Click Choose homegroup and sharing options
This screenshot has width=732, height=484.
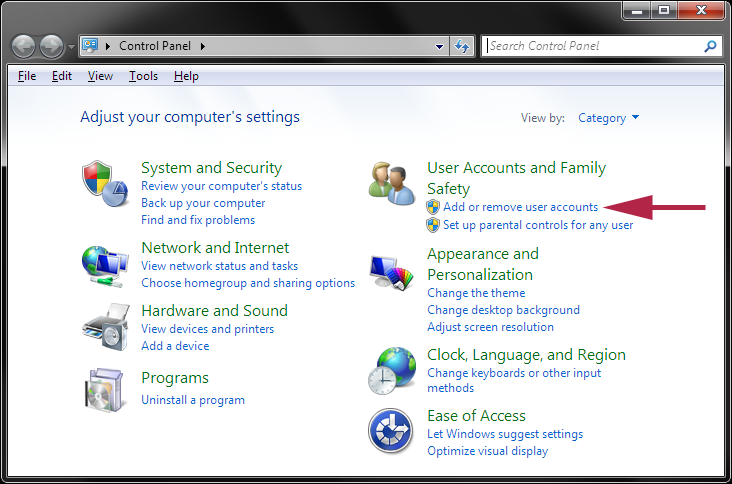[x=248, y=283]
